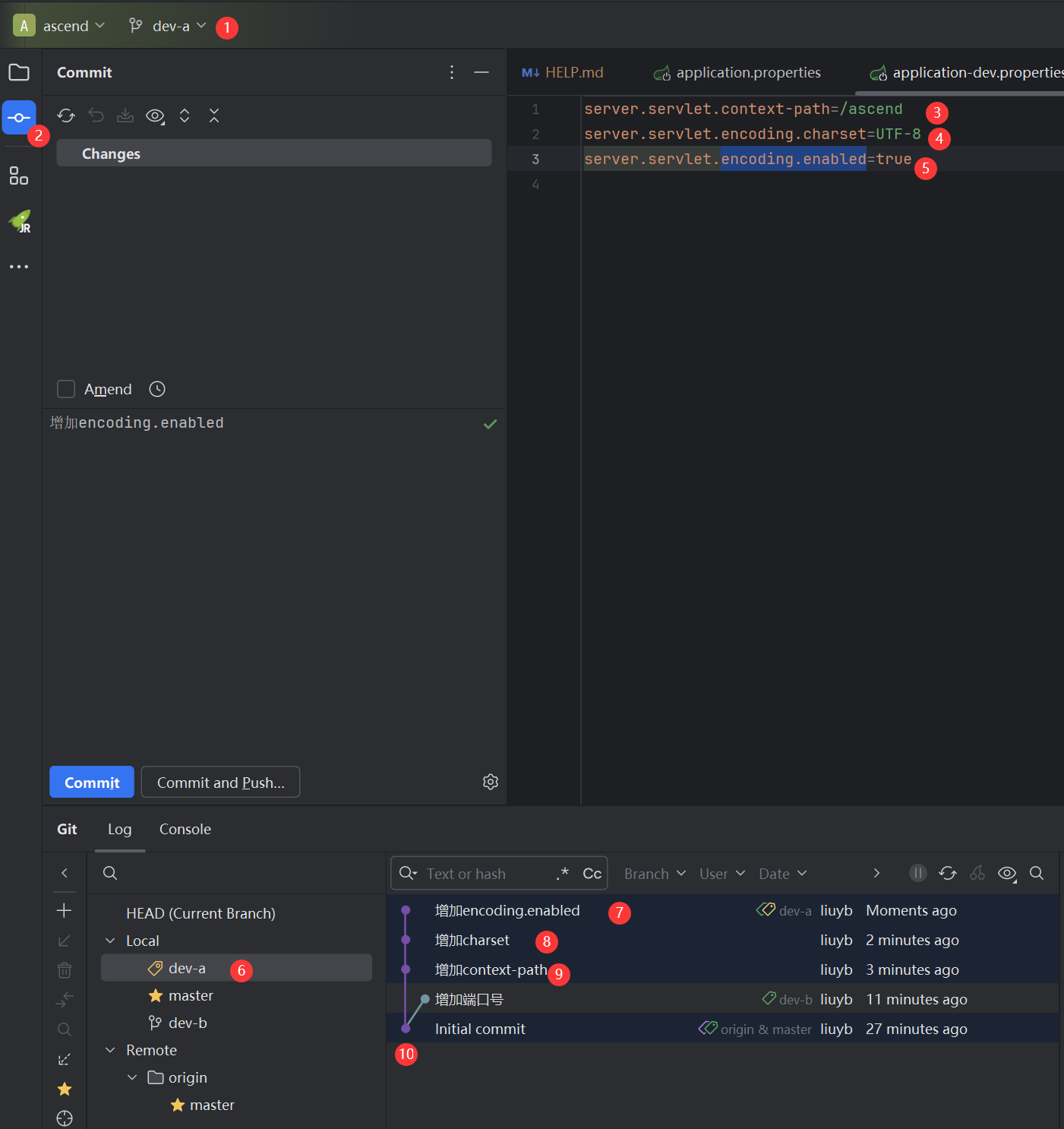Open commit options gear icon
Image resolution: width=1064 pixels, height=1129 pixels.
(x=491, y=782)
